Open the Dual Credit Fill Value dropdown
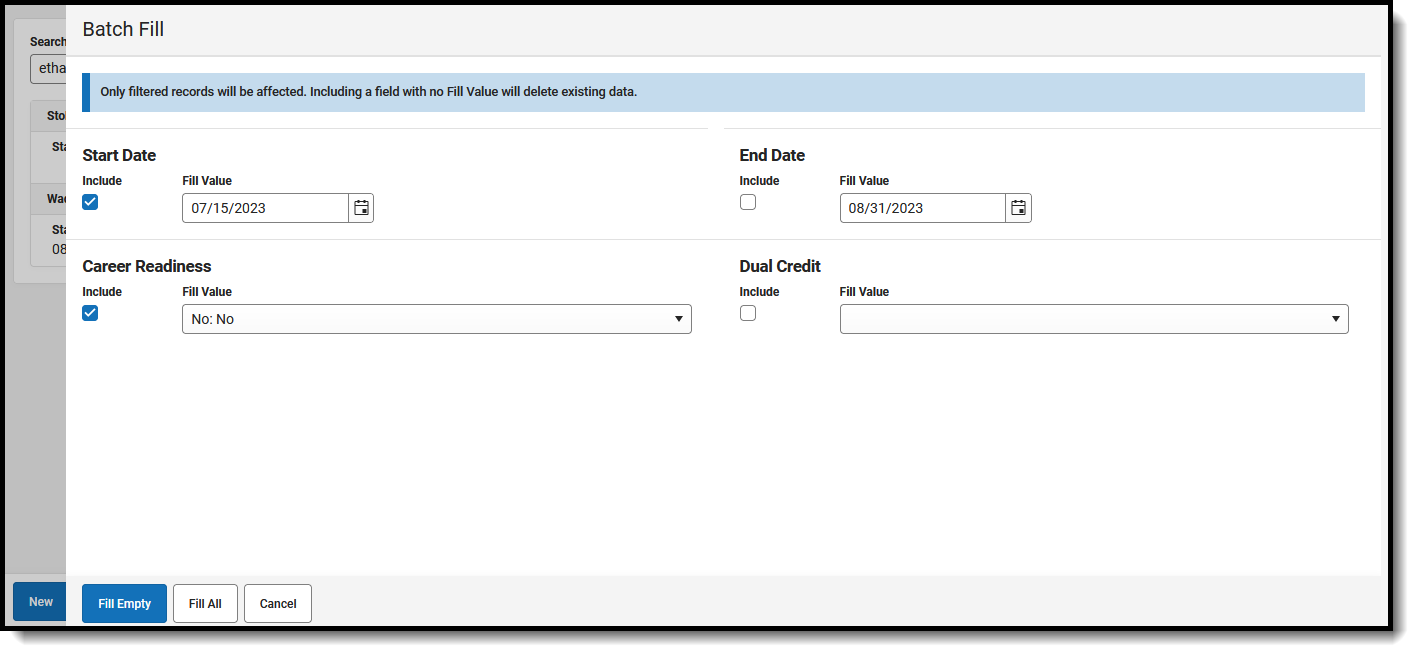The image size is (1418, 656). pyautogui.click(x=1094, y=319)
